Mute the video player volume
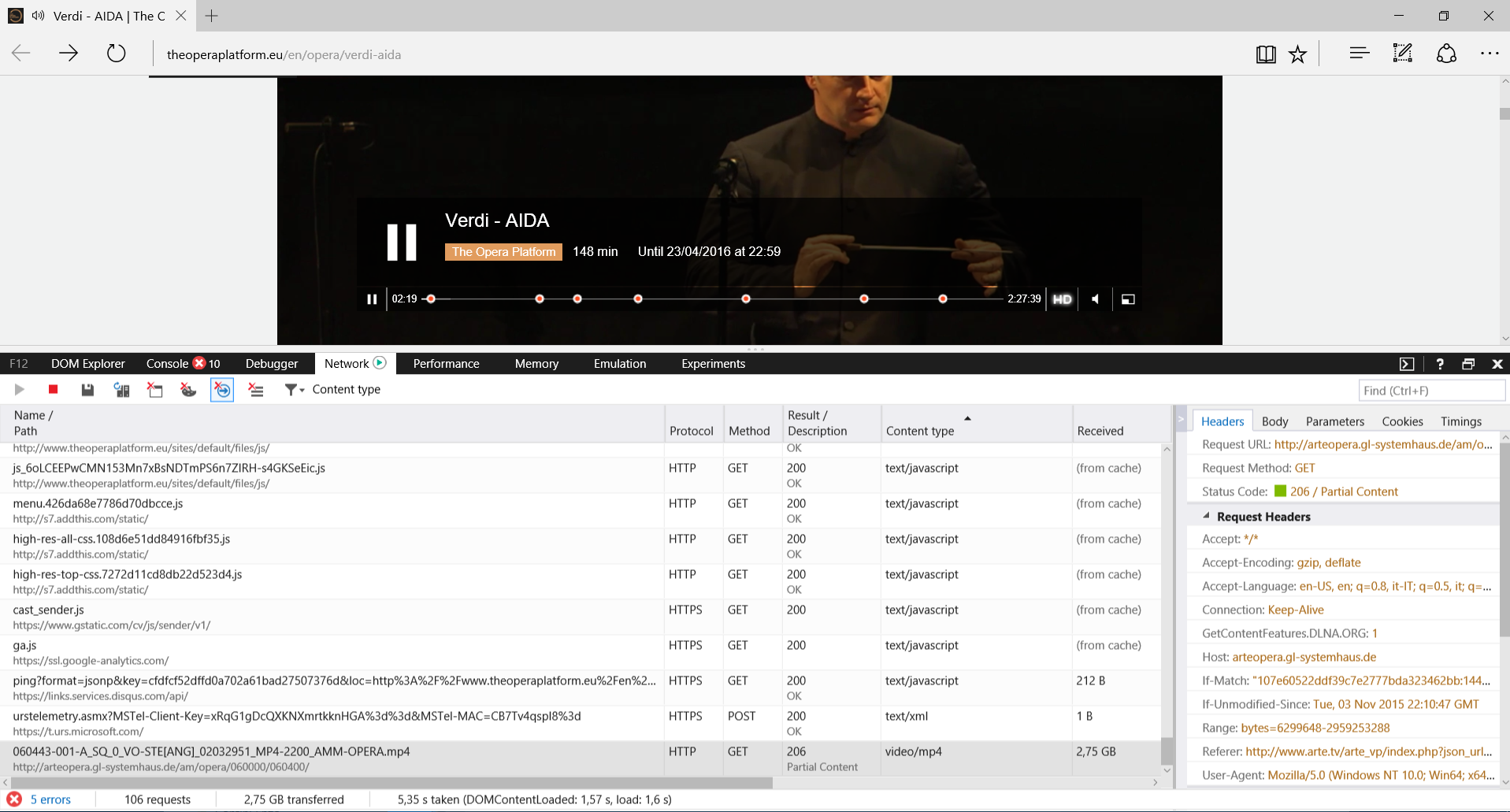 point(1095,299)
